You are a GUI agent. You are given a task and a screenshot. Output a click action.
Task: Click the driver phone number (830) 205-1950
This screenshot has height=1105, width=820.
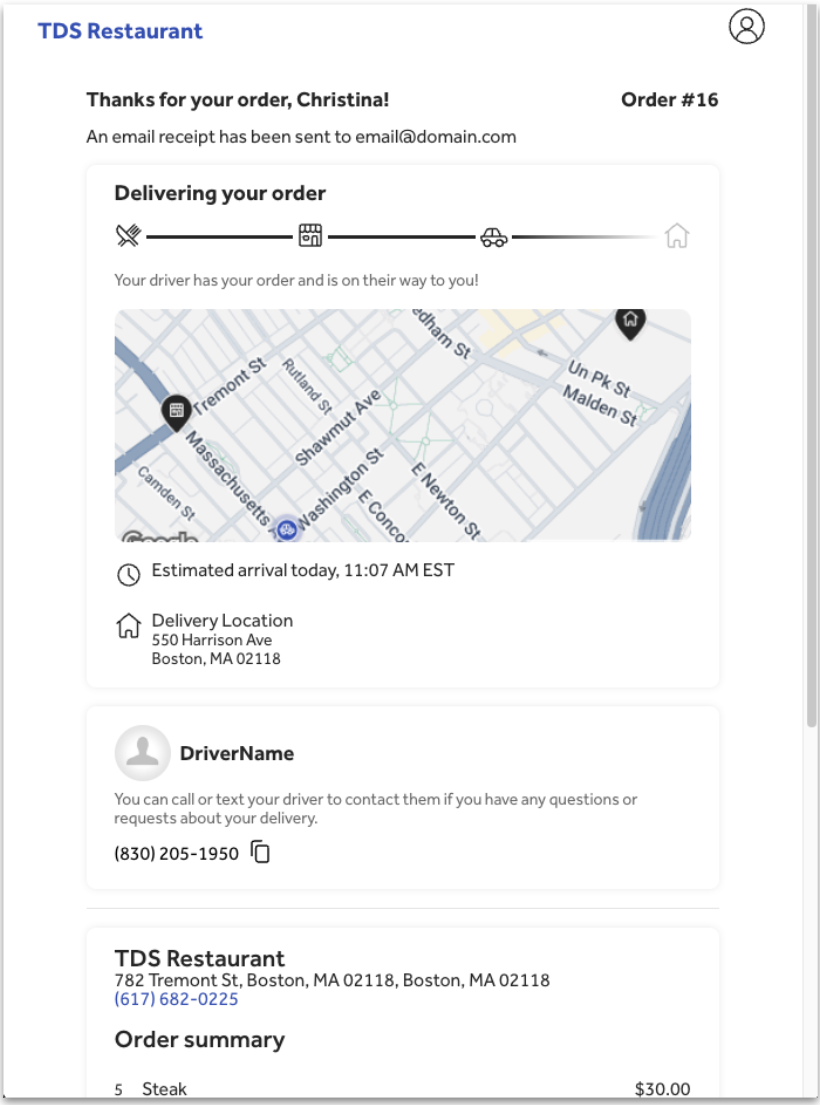[x=172, y=853]
